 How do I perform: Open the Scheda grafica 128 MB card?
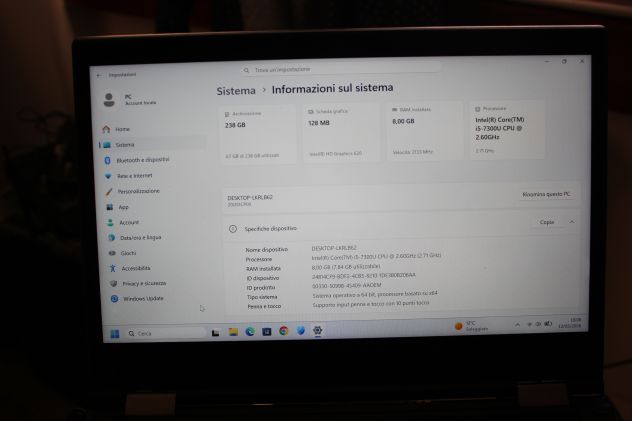point(341,132)
